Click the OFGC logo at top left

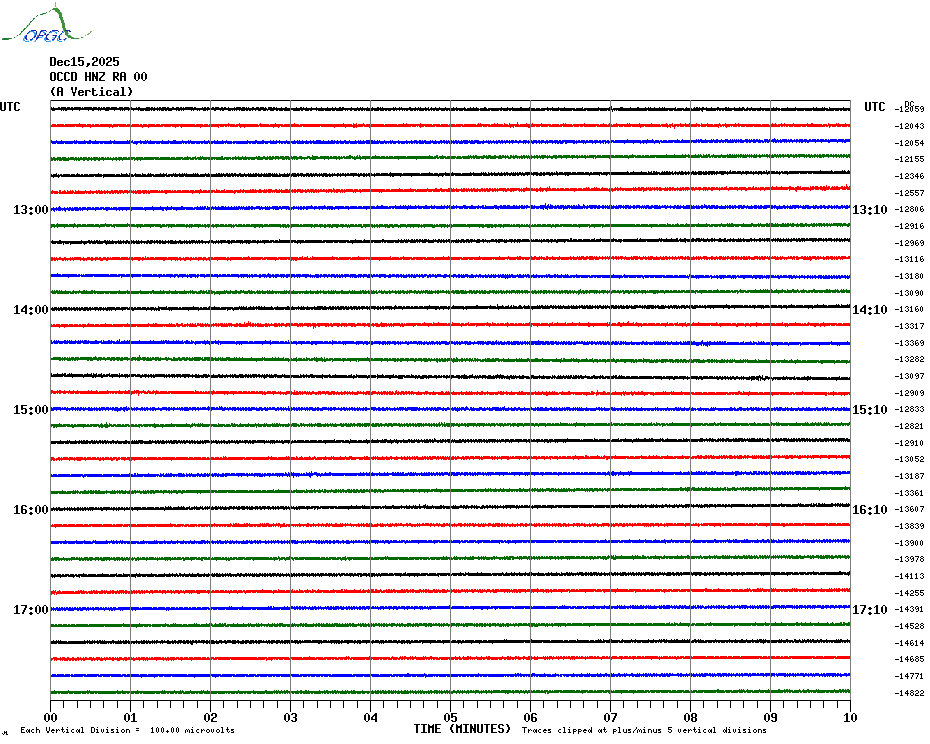click(x=36, y=27)
